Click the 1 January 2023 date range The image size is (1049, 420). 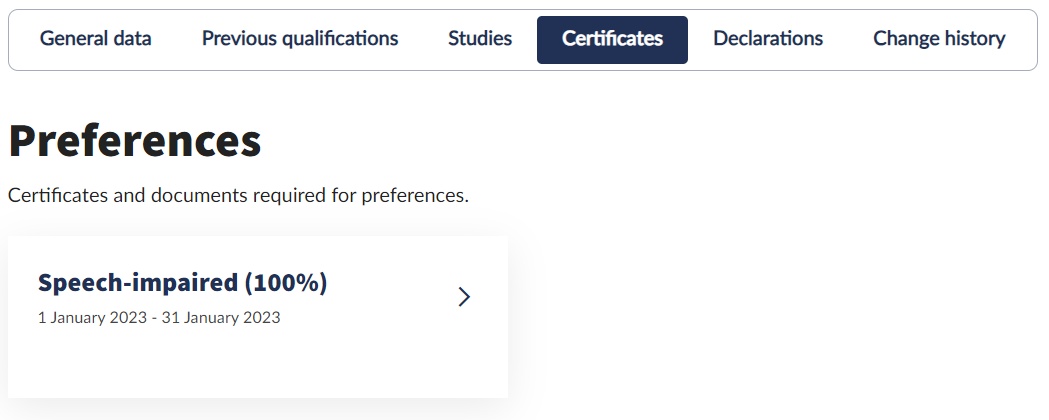pos(159,318)
